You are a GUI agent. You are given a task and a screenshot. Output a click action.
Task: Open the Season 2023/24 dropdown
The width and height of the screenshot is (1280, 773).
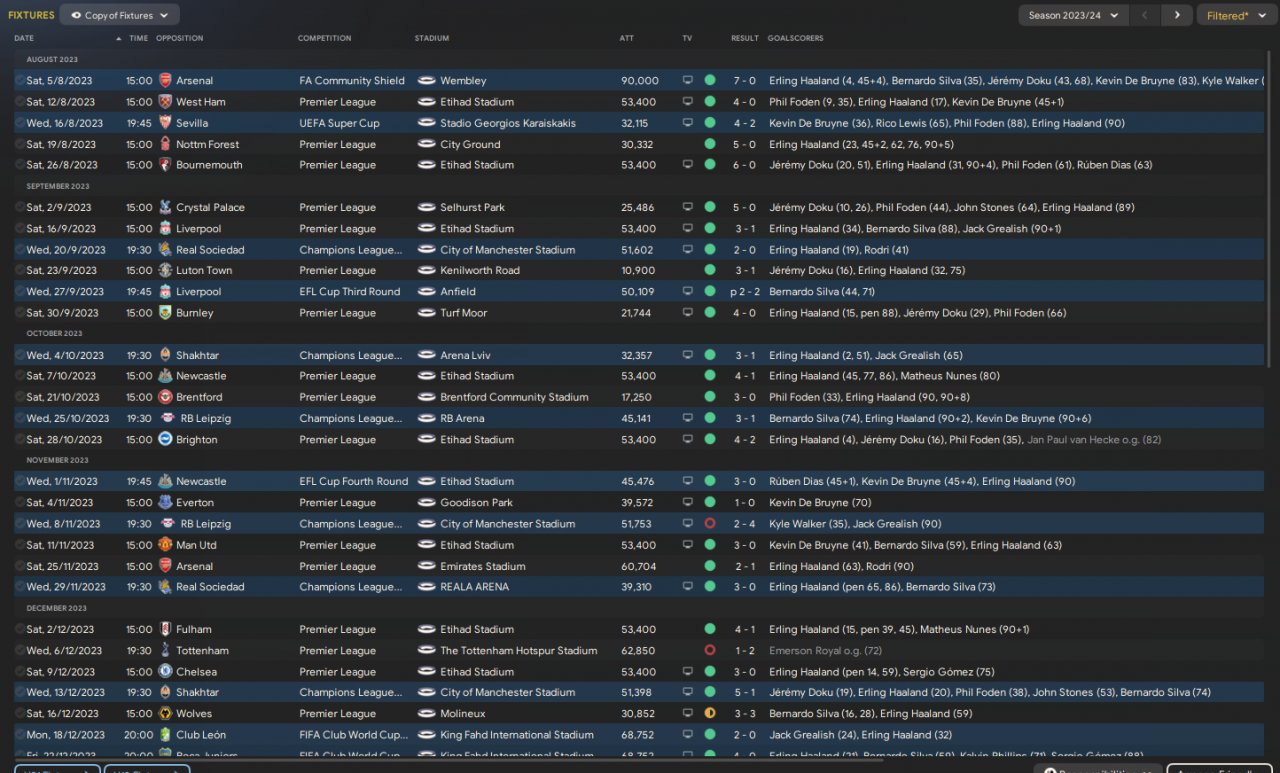pos(1074,15)
